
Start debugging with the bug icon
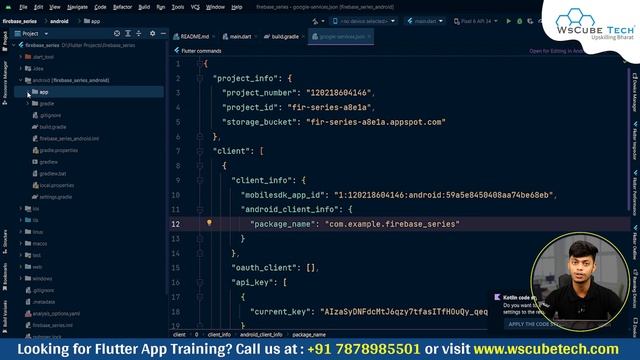pyautogui.click(x=520, y=21)
